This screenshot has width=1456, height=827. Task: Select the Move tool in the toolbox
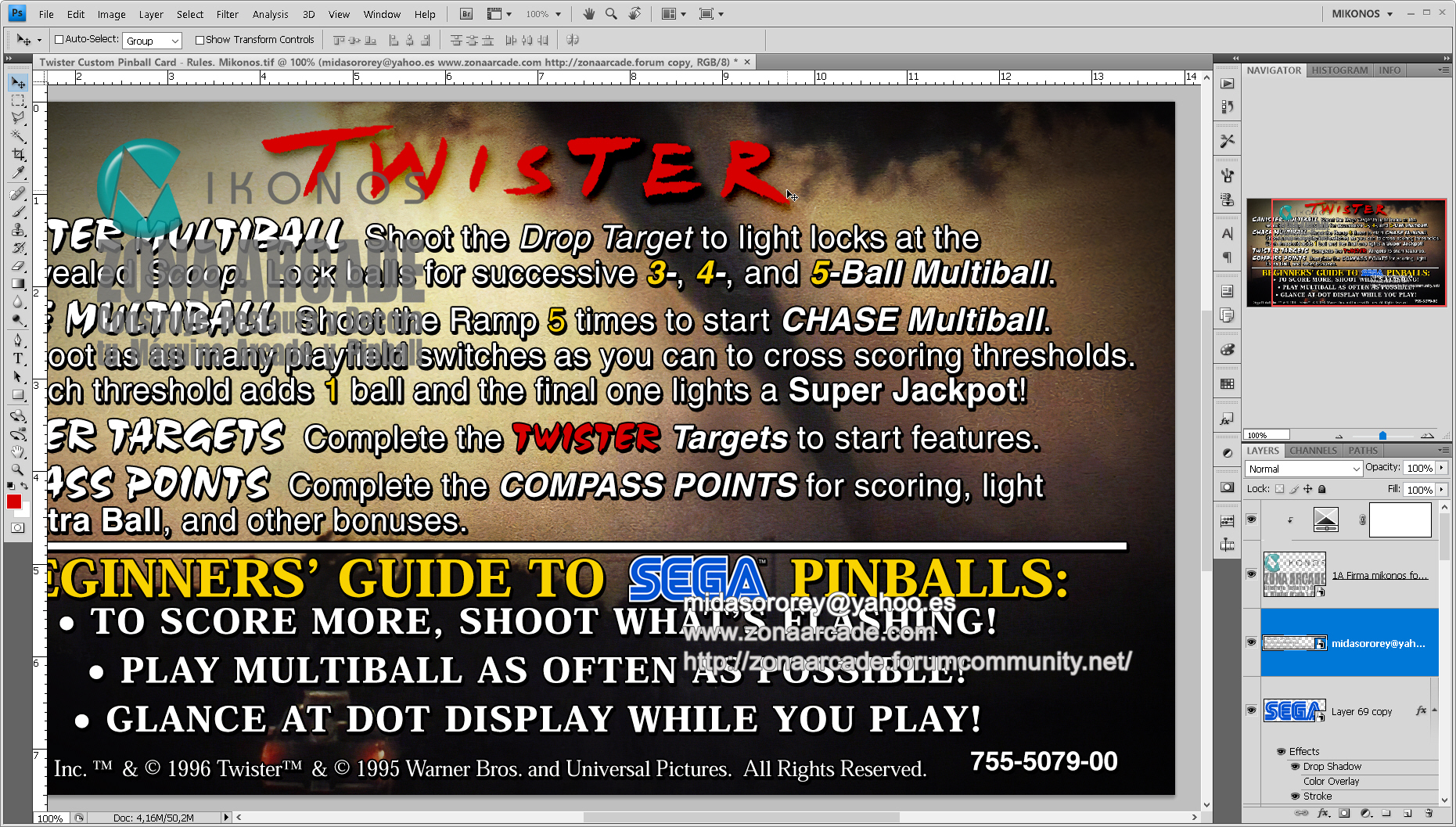tap(18, 82)
